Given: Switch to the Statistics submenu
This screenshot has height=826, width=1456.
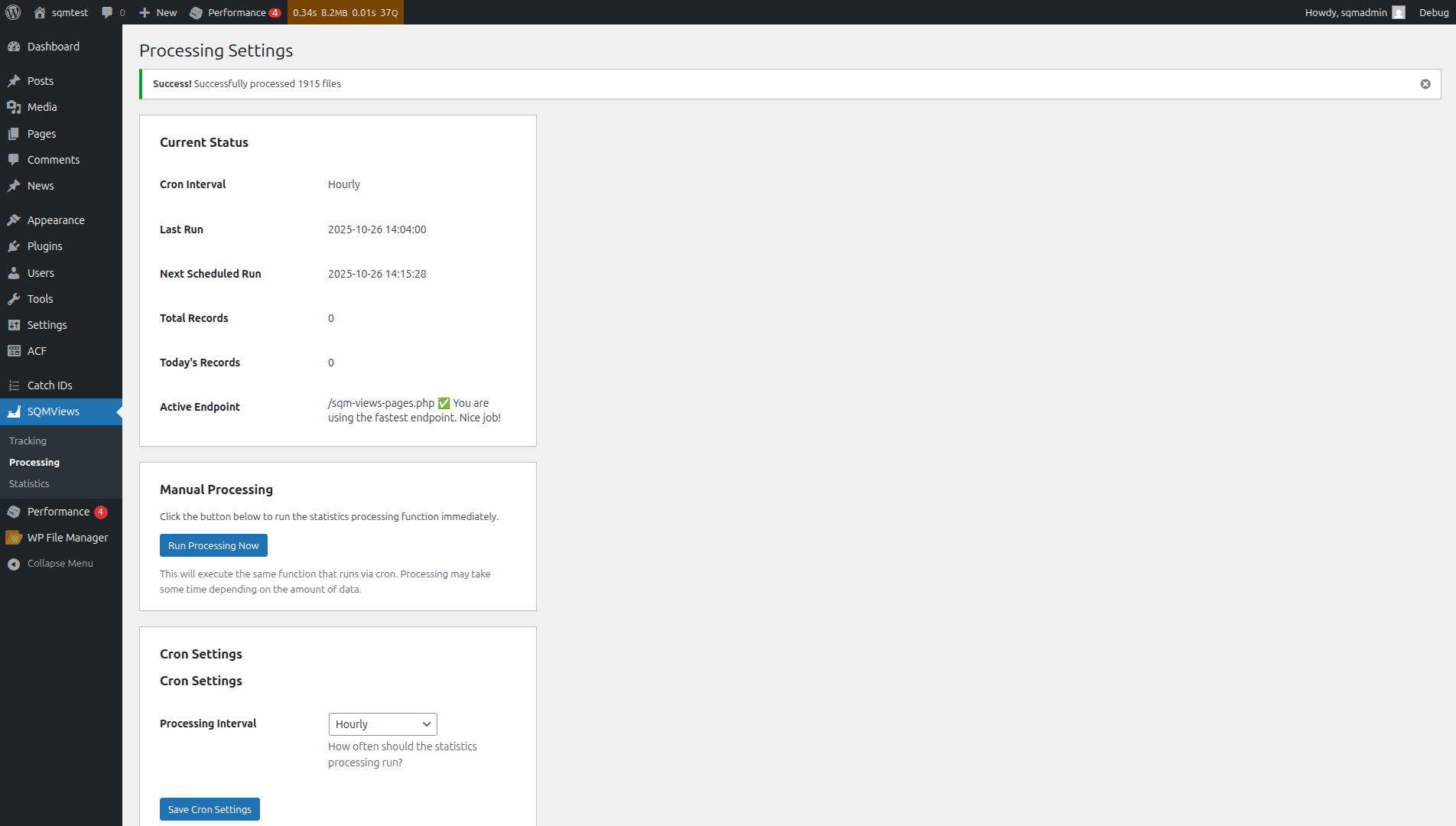Looking at the screenshot, I should (x=28, y=483).
